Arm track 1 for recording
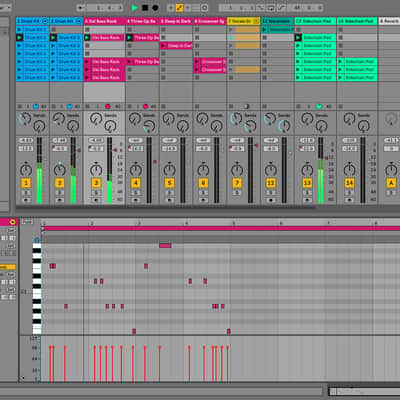 (x=26, y=200)
